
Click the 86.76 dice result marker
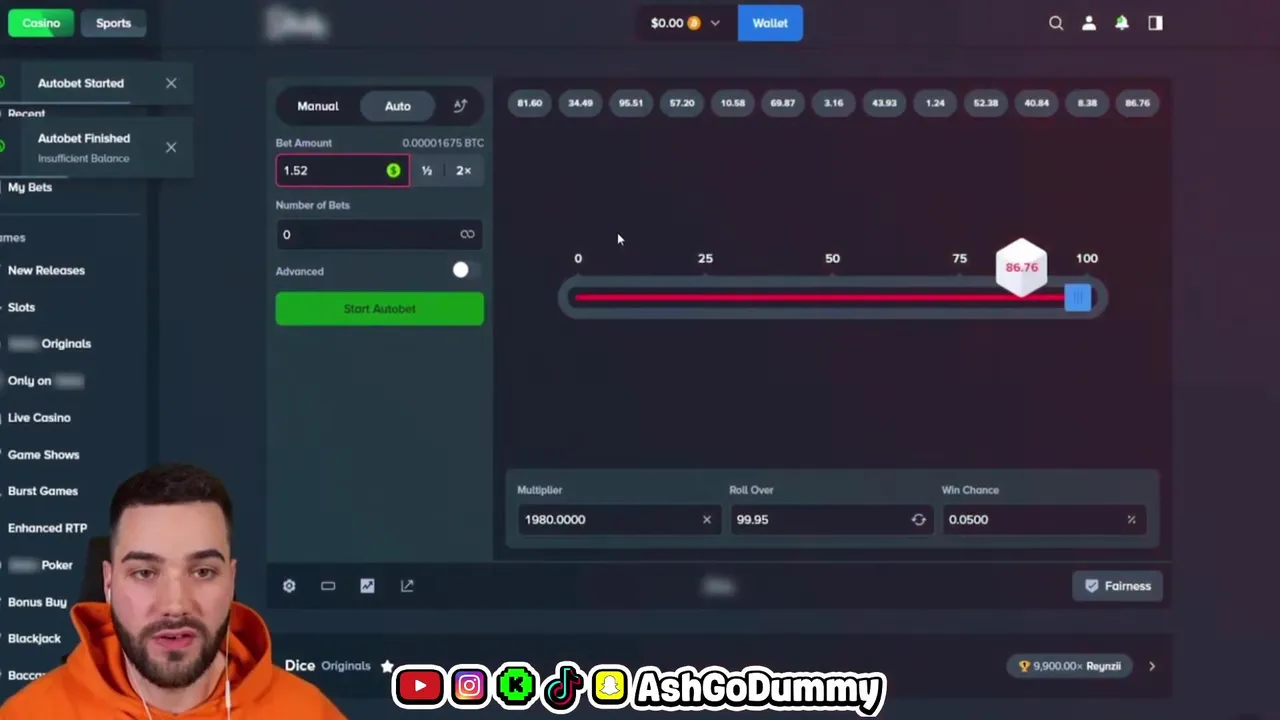point(1022,267)
